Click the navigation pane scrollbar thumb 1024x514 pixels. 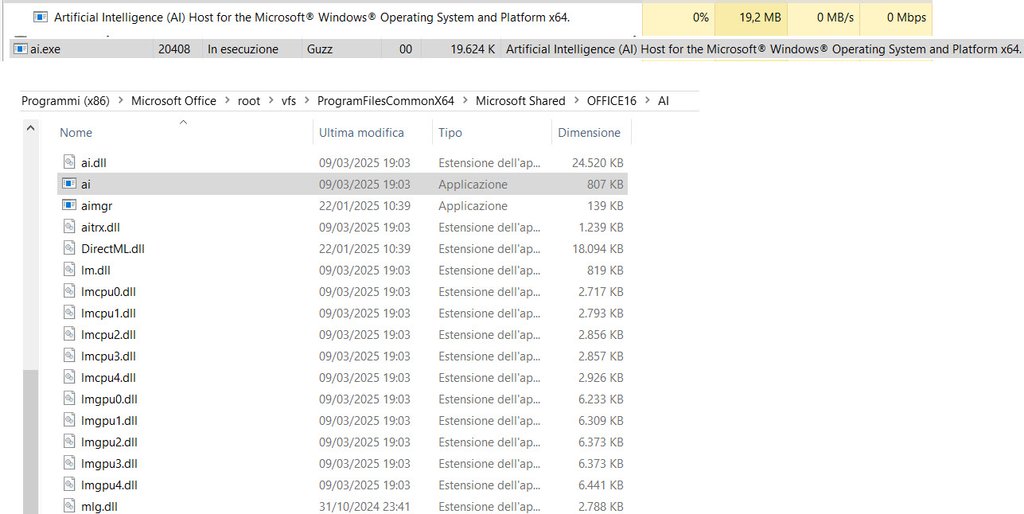coord(30,442)
